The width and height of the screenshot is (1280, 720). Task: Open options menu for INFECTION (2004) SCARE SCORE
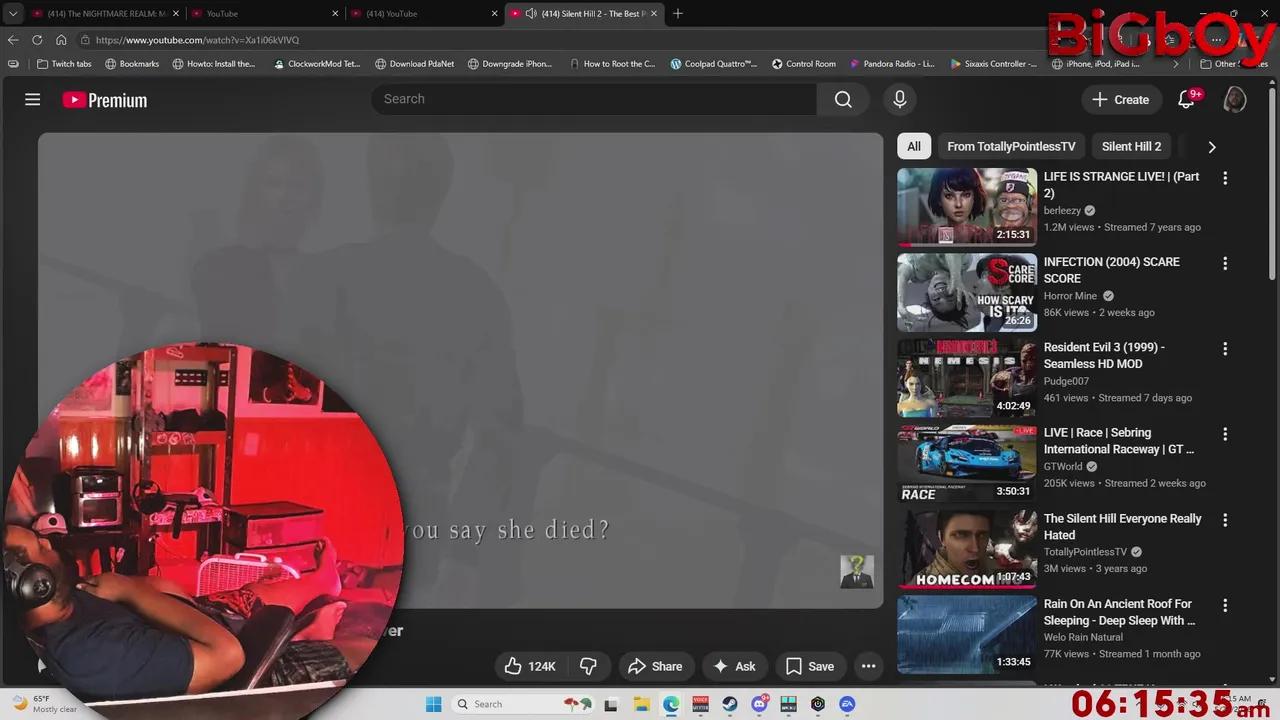point(1225,263)
